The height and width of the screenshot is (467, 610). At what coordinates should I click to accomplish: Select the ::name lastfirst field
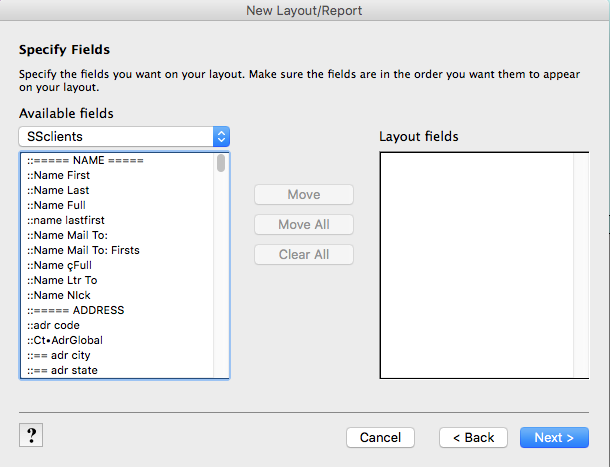click(117, 220)
